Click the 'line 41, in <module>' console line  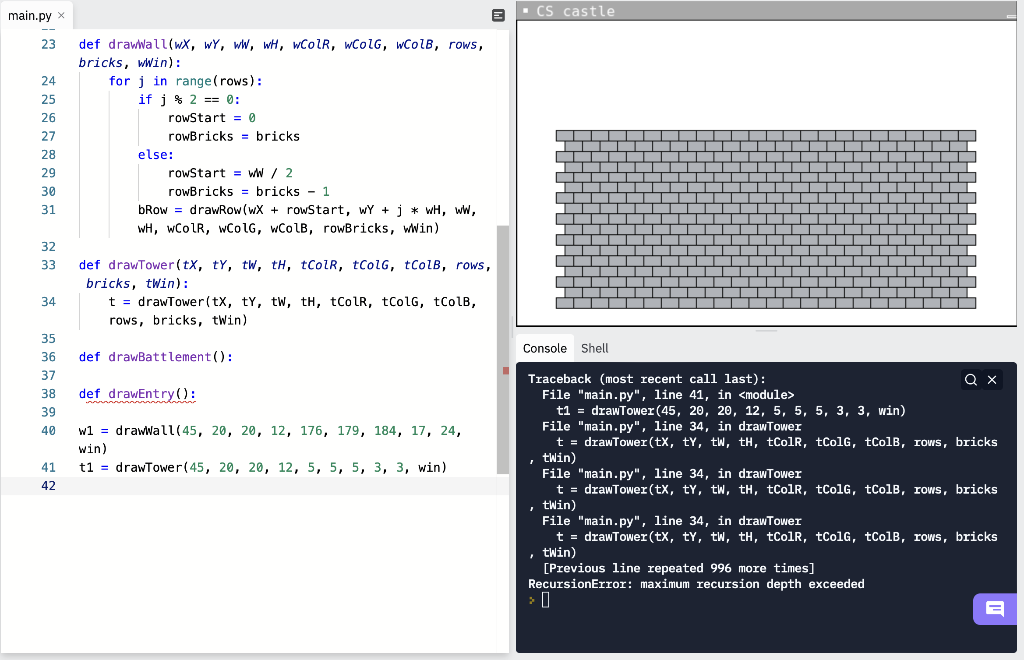click(x=668, y=395)
